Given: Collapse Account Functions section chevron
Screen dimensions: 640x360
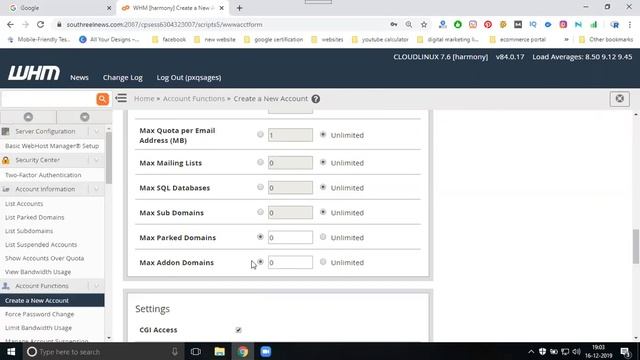Looking at the screenshot, I should (x=96, y=286).
